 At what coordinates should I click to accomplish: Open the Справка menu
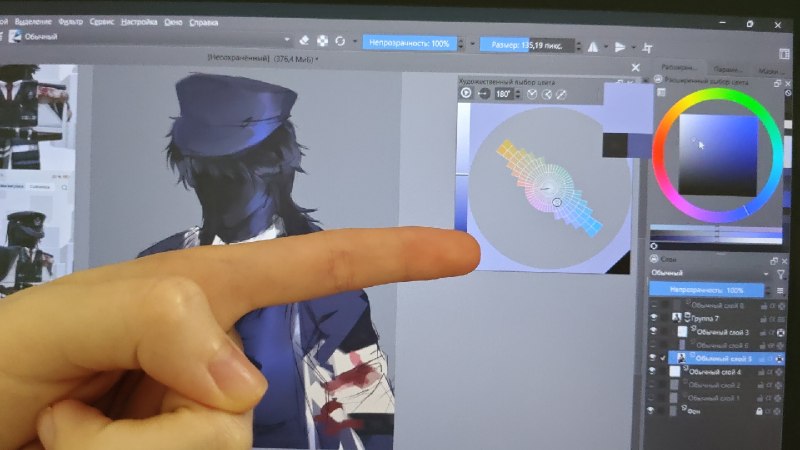tap(204, 22)
